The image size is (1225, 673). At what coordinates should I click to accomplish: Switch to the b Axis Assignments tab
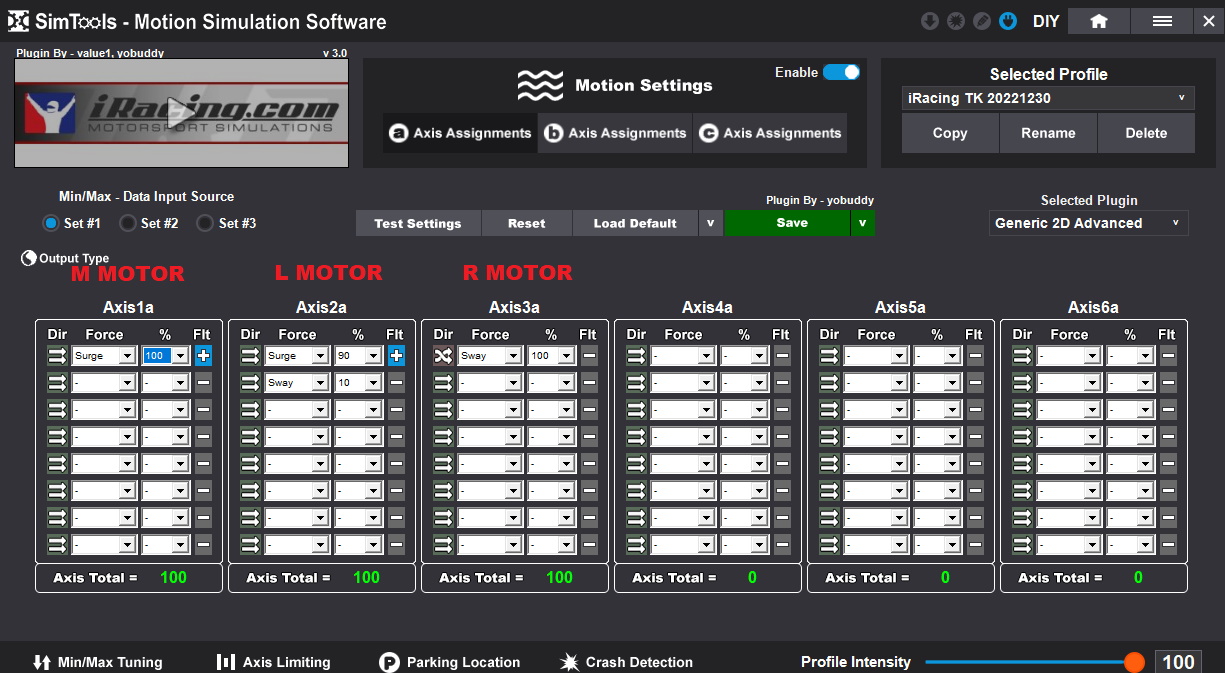point(616,133)
